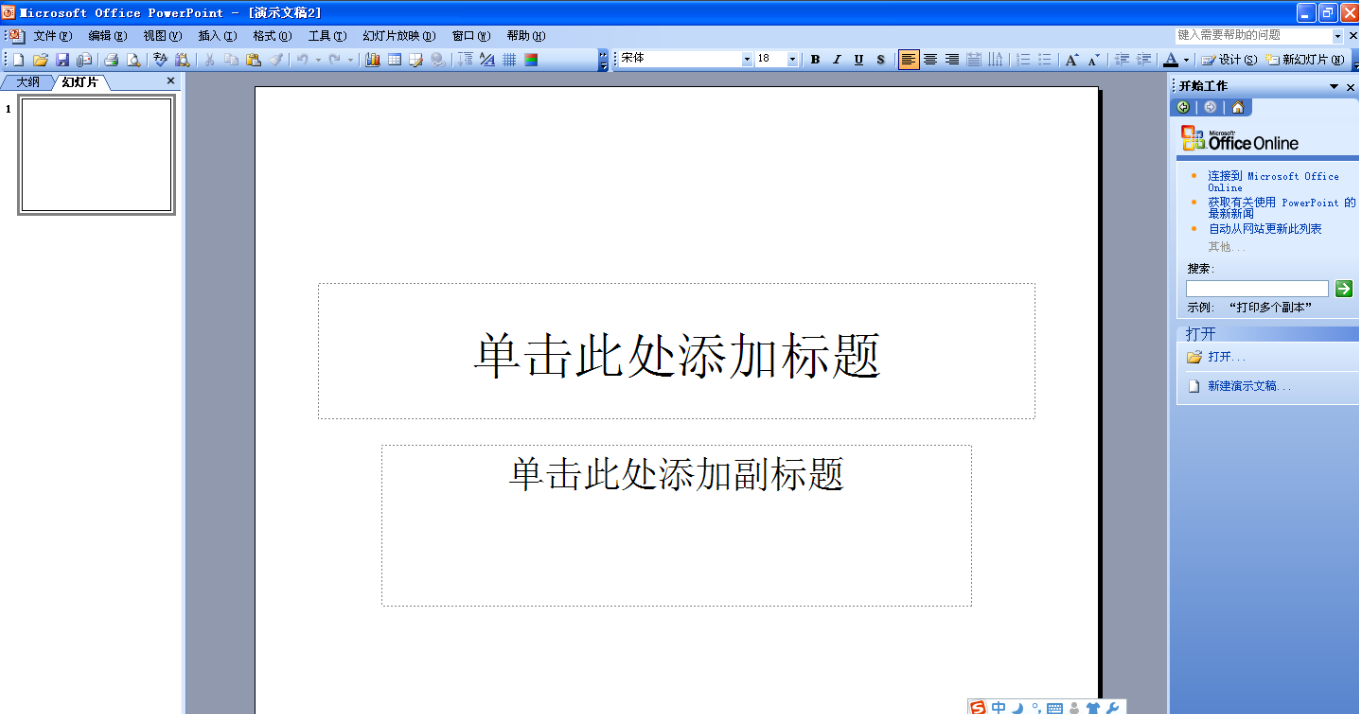Image resolution: width=1359 pixels, height=714 pixels.
Task: Click 连接到 Microsoft Office Online link
Action: tap(1273, 182)
